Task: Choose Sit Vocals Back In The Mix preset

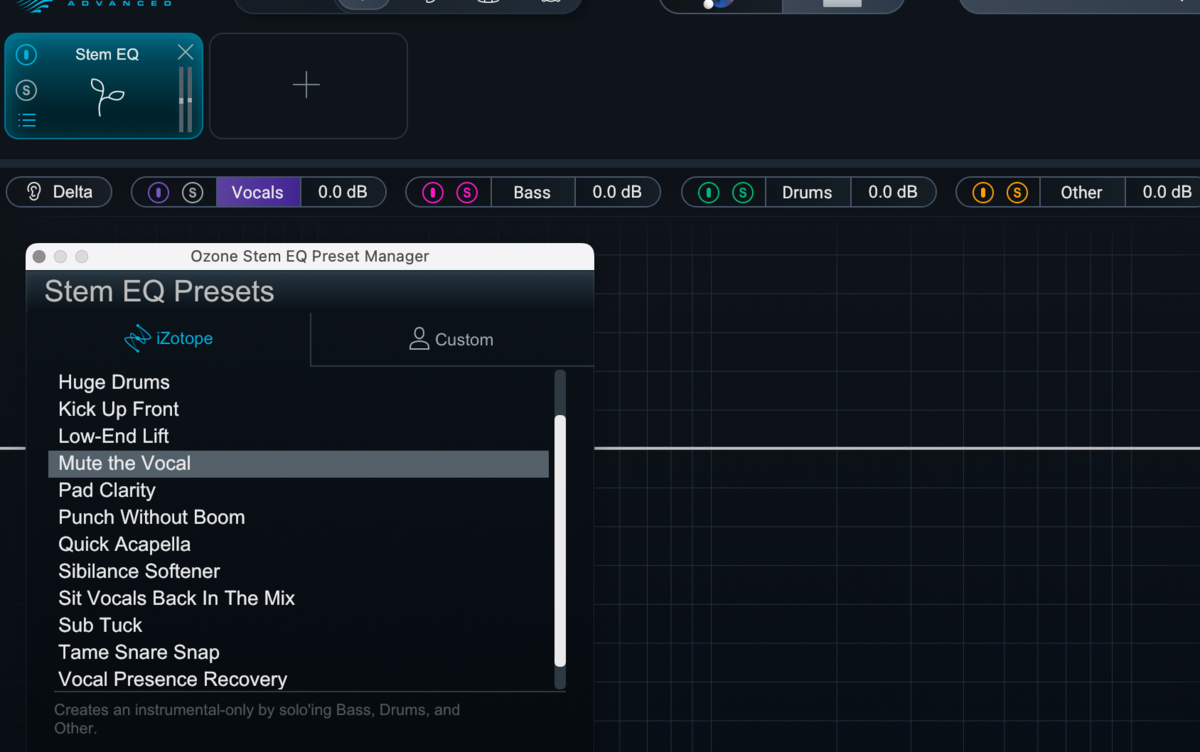Action: click(298, 598)
